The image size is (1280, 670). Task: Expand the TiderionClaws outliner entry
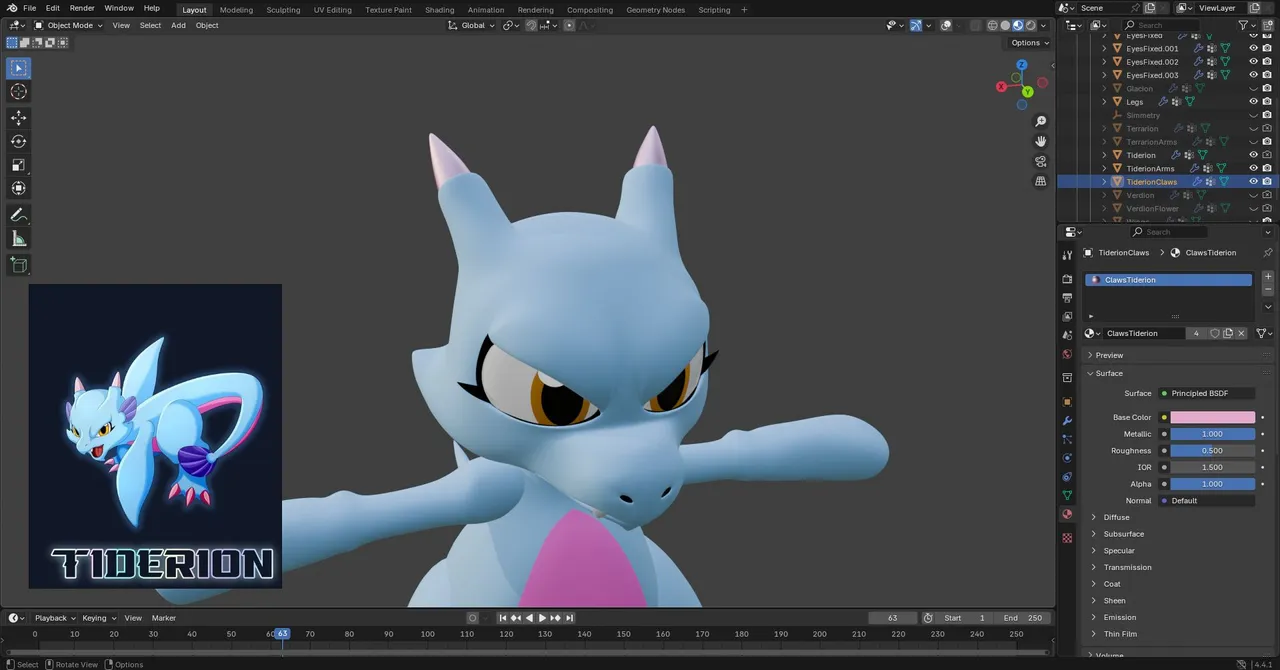[1105, 182]
